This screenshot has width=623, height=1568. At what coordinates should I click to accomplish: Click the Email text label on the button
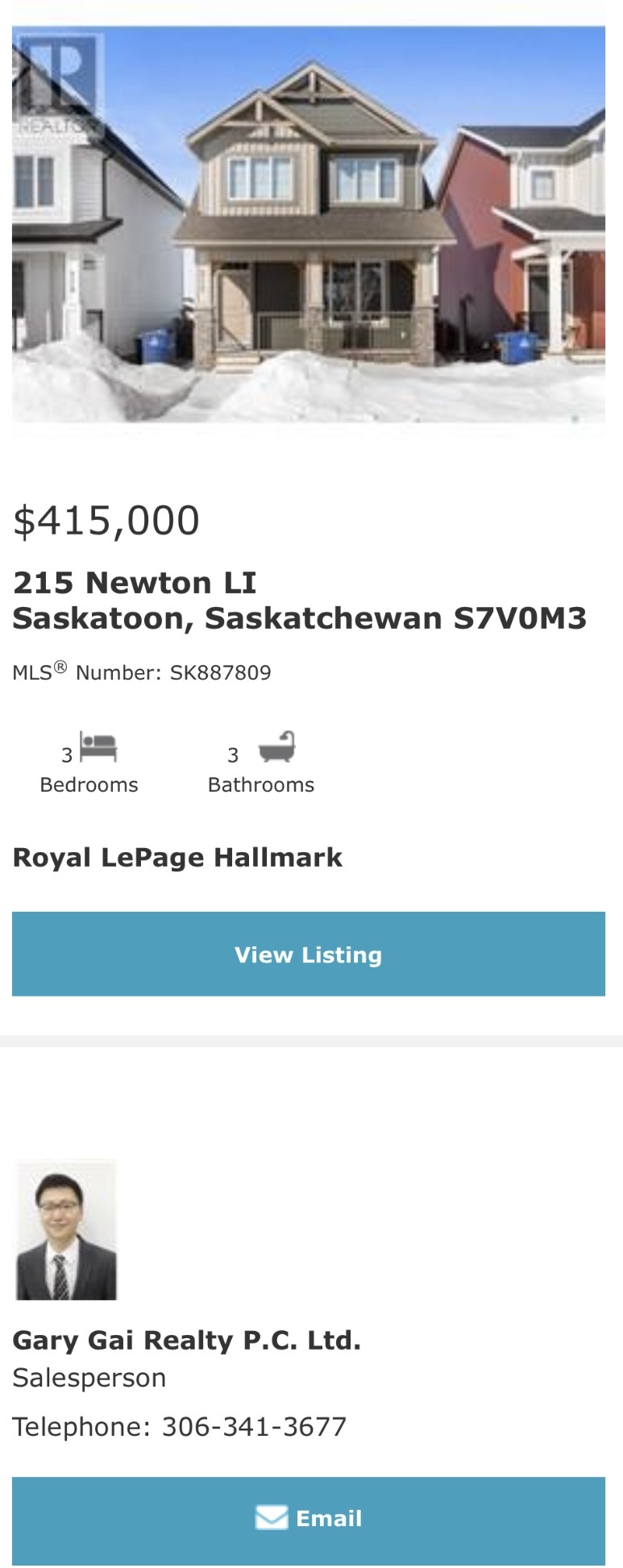click(x=329, y=1518)
